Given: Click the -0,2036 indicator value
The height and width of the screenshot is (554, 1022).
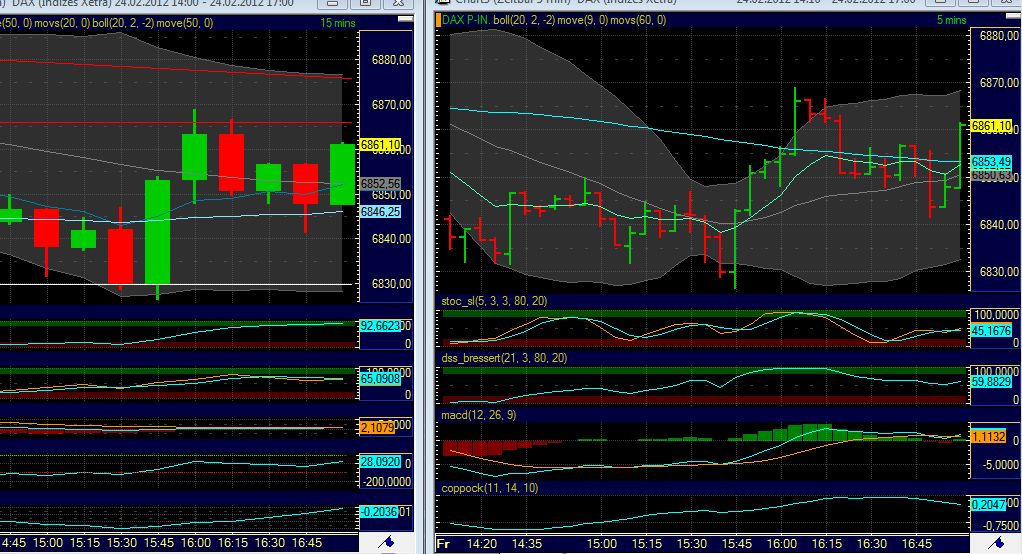Looking at the screenshot, I should [379, 512].
